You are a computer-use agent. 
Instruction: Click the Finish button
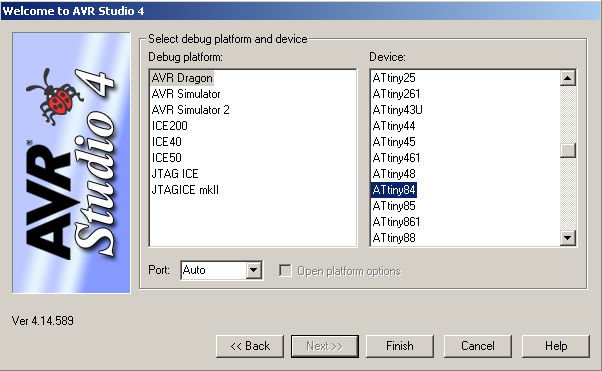[400, 346]
